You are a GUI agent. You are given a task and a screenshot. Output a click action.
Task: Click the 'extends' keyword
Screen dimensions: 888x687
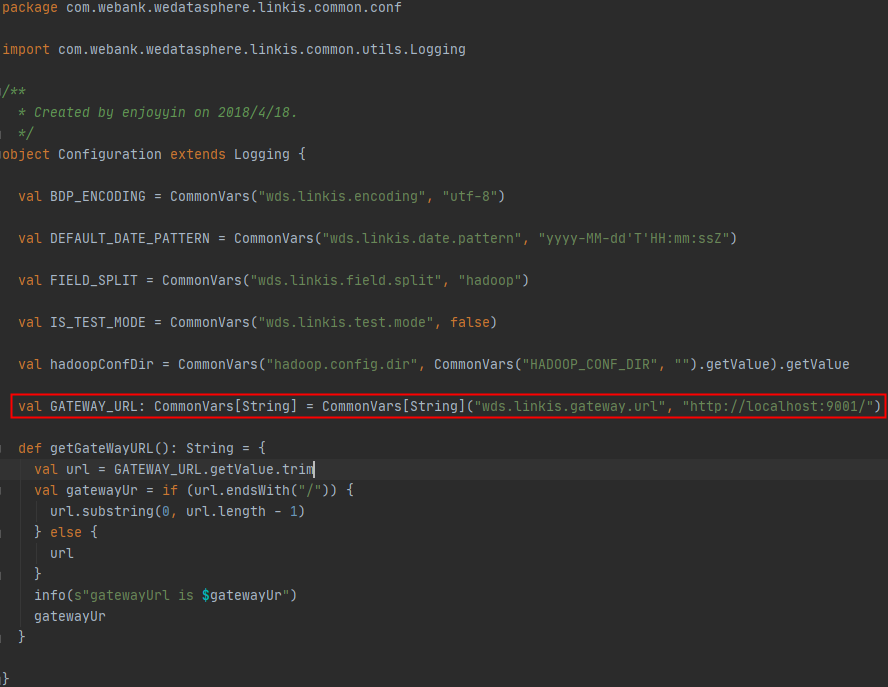[198, 154]
